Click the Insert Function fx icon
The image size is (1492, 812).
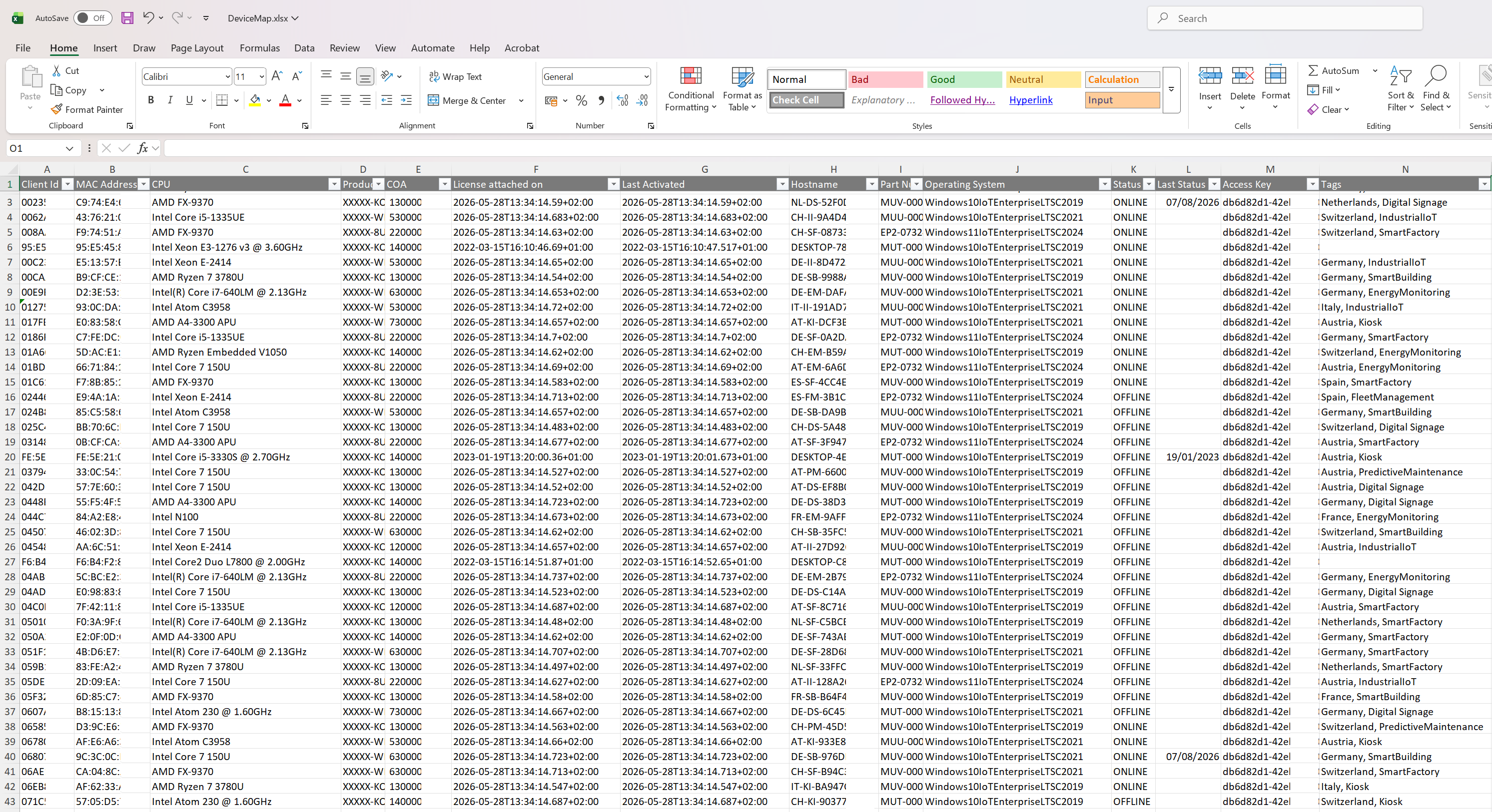(x=142, y=148)
